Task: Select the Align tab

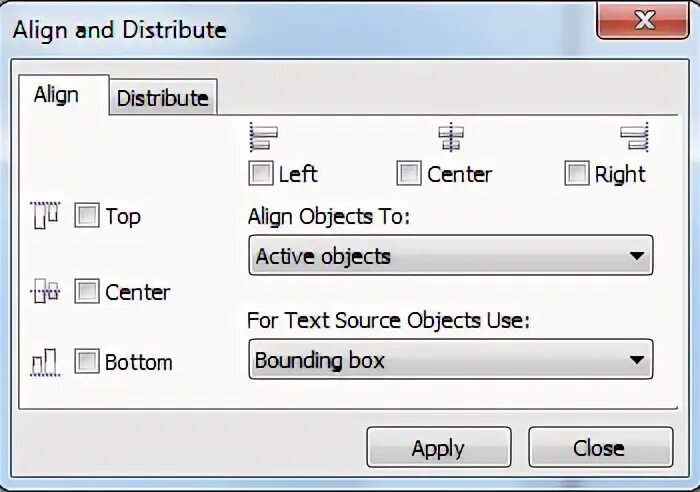Action: [57, 95]
